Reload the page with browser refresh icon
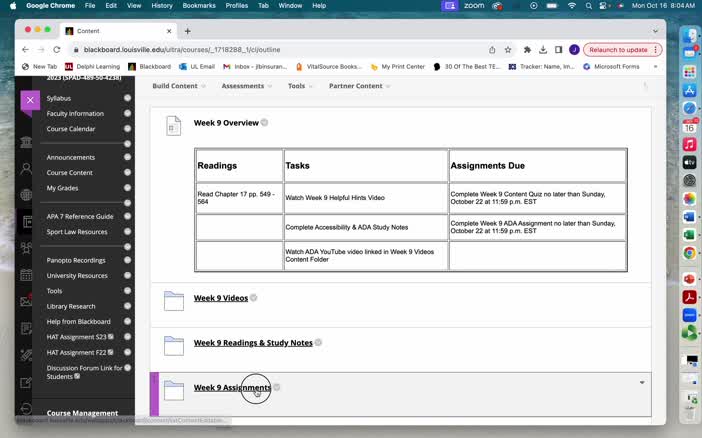 (x=58, y=50)
